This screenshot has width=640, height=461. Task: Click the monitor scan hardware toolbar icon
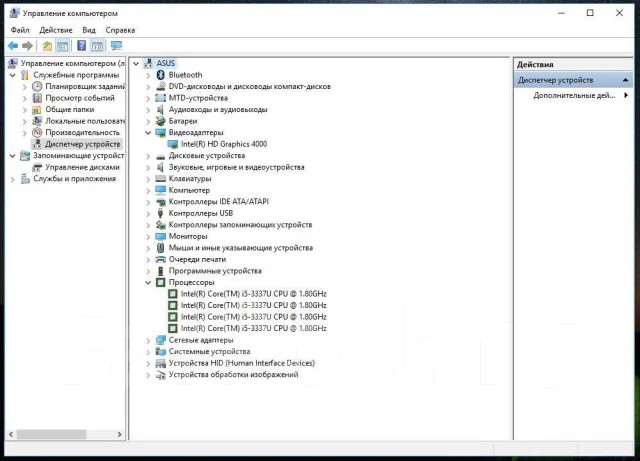116,46
